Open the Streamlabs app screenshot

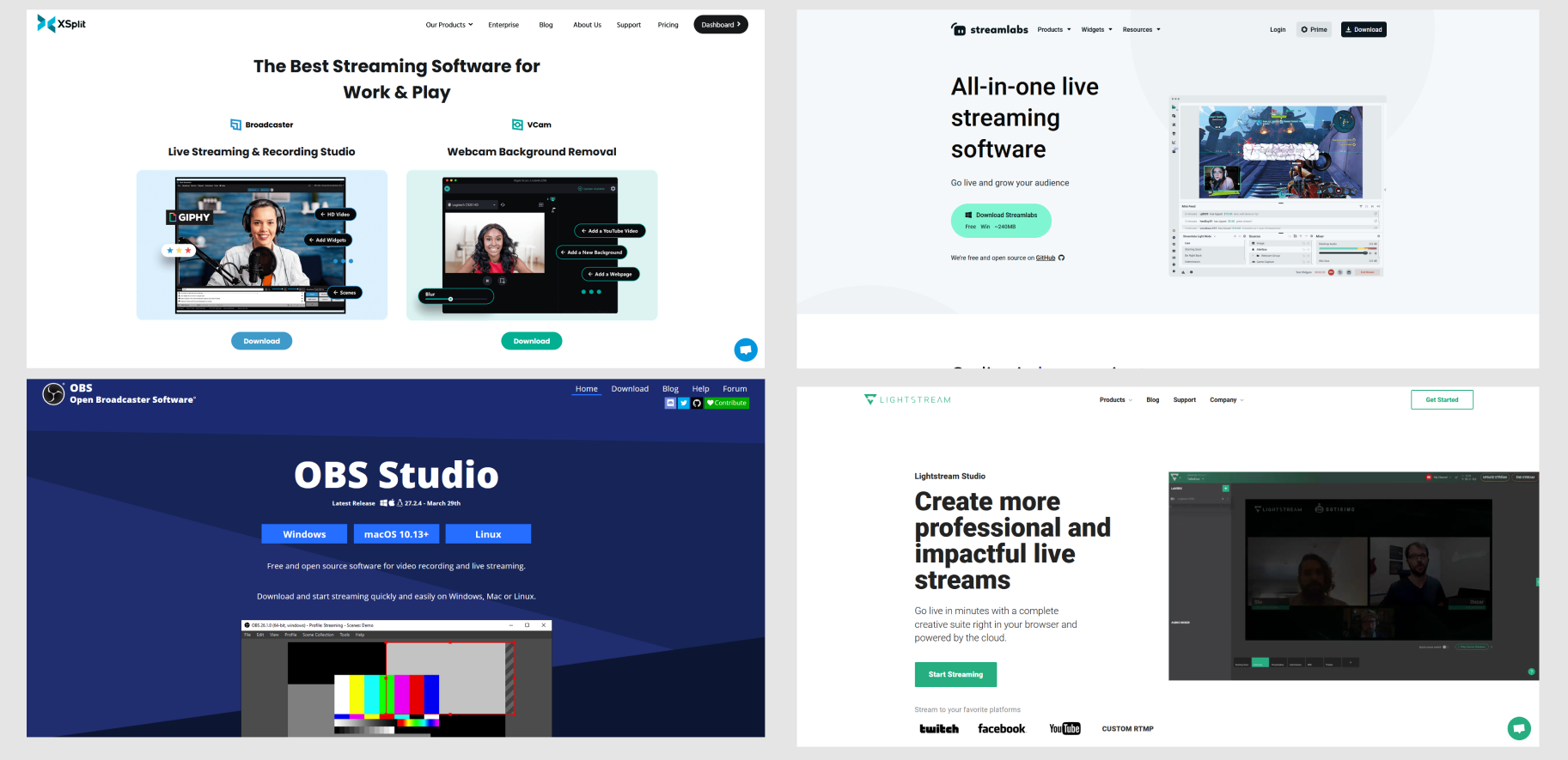coord(1276,185)
